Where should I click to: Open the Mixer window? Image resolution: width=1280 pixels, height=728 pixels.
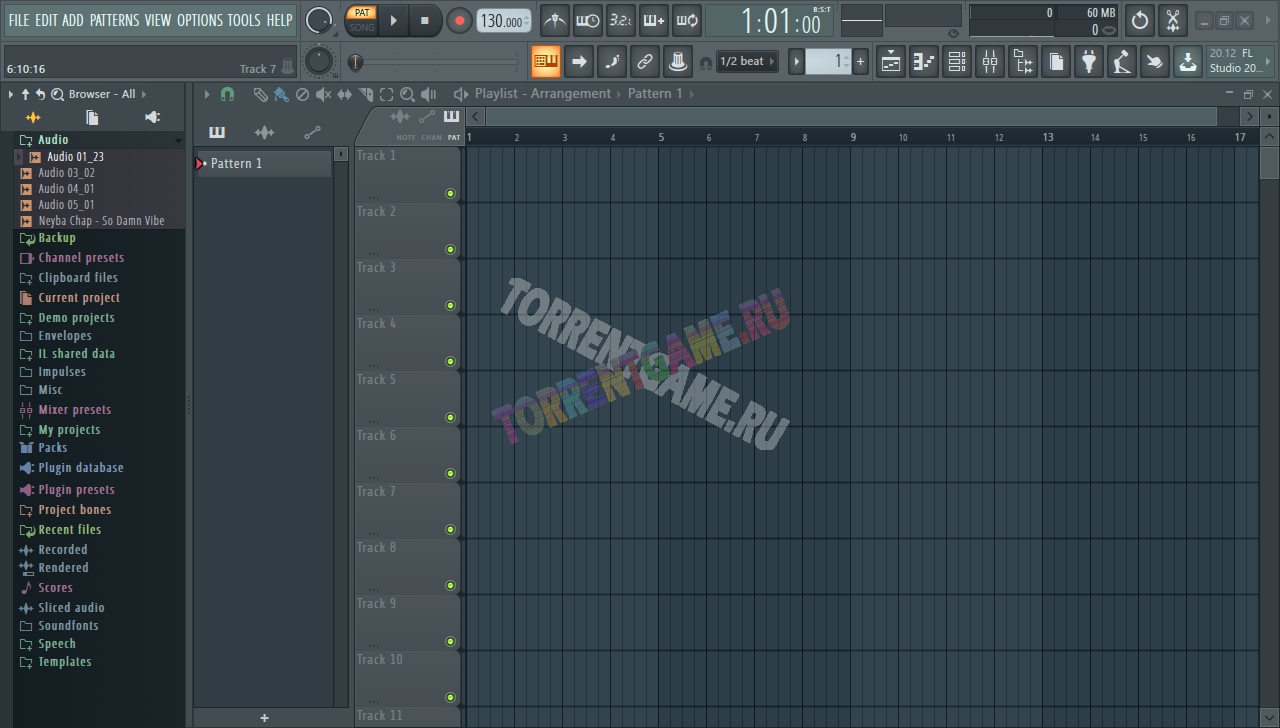tap(990, 62)
